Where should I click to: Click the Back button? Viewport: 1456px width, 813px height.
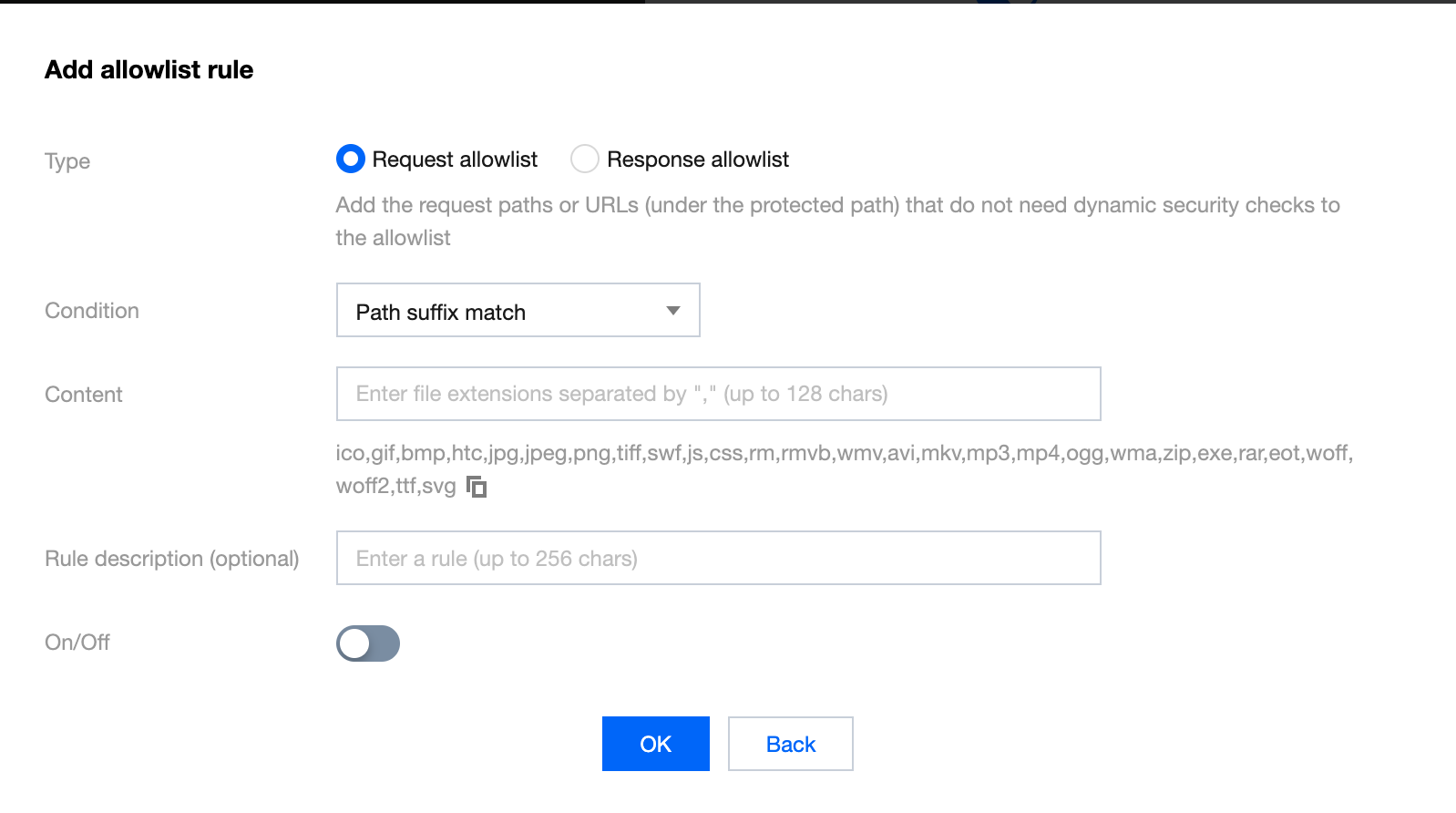tap(790, 744)
